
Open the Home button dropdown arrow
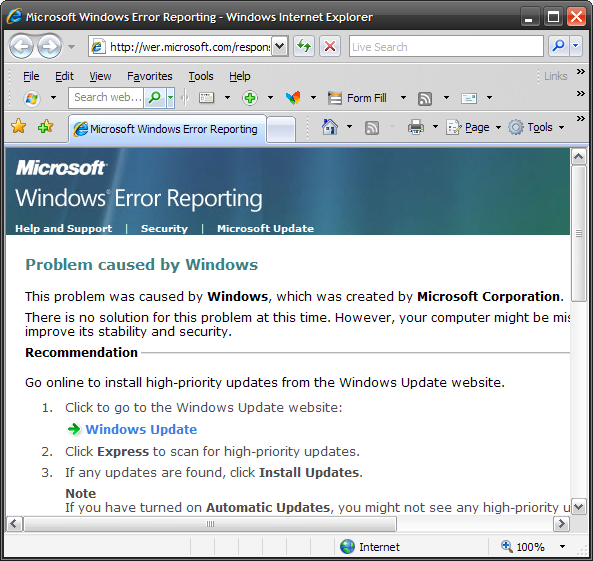pyautogui.click(x=349, y=127)
